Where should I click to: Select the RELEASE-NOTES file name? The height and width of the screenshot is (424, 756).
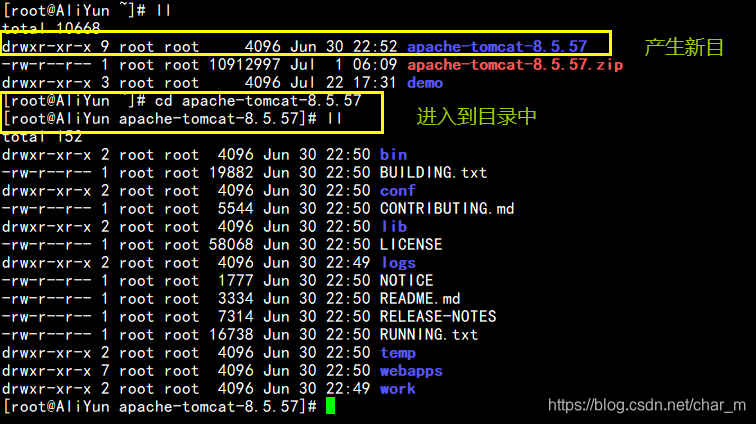[x=438, y=316]
